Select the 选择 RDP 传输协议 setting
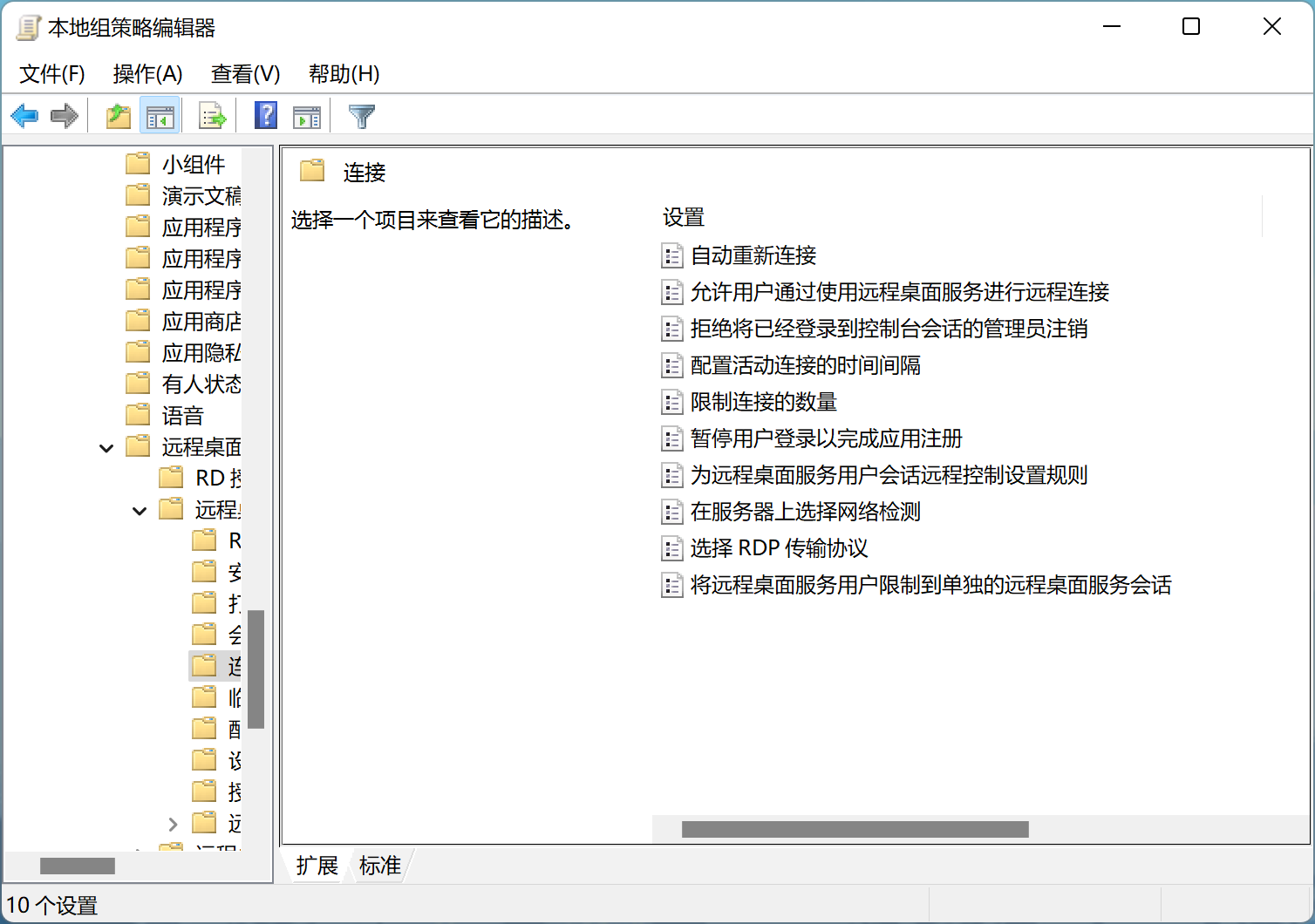1315x924 pixels. (779, 548)
